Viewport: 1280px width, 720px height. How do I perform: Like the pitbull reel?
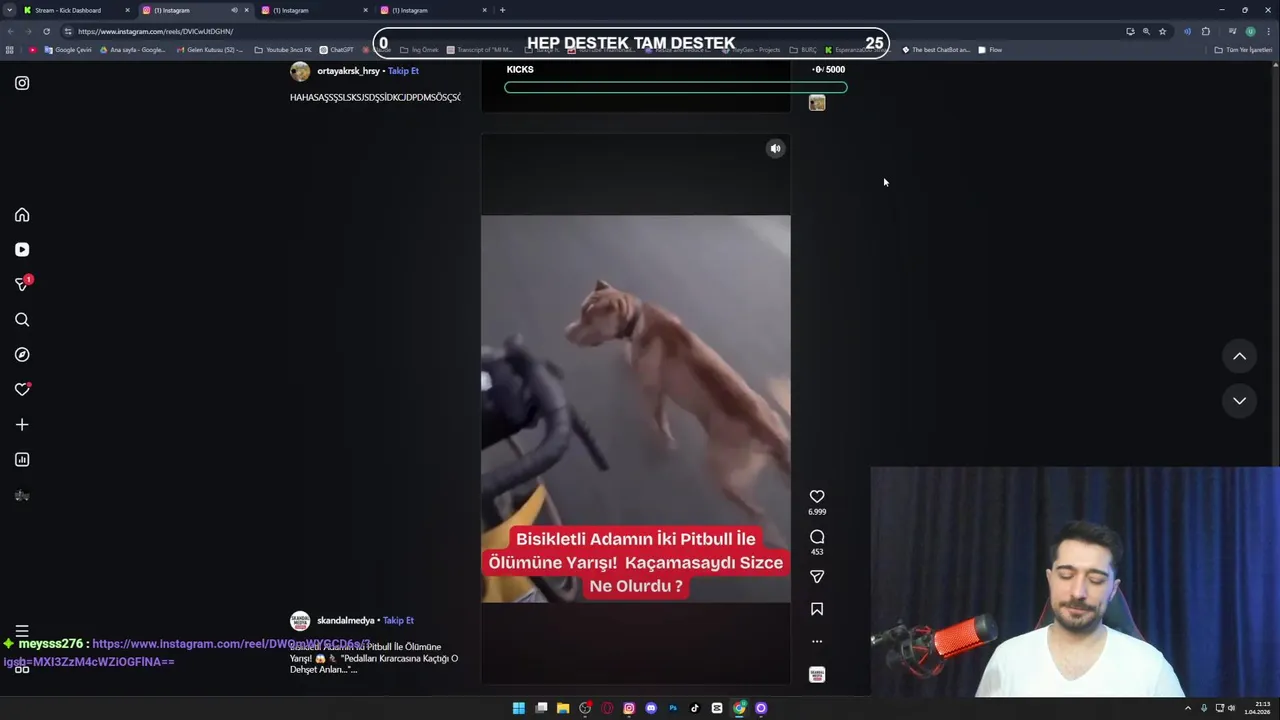coord(817,496)
